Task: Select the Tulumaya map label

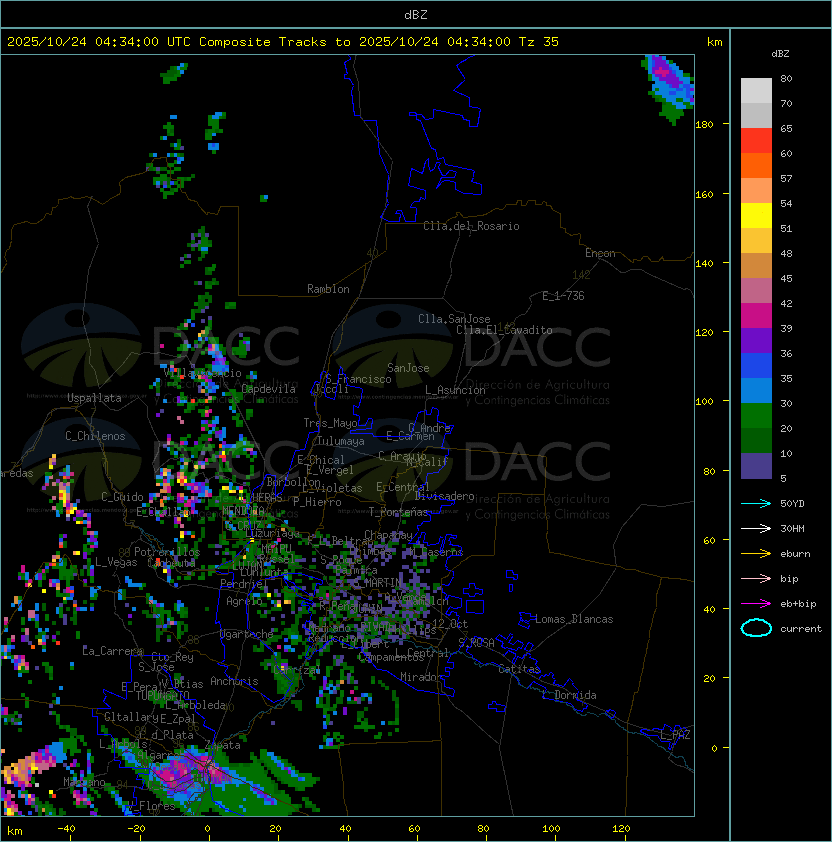Action: pyautogui.click(x=341, y=441)
